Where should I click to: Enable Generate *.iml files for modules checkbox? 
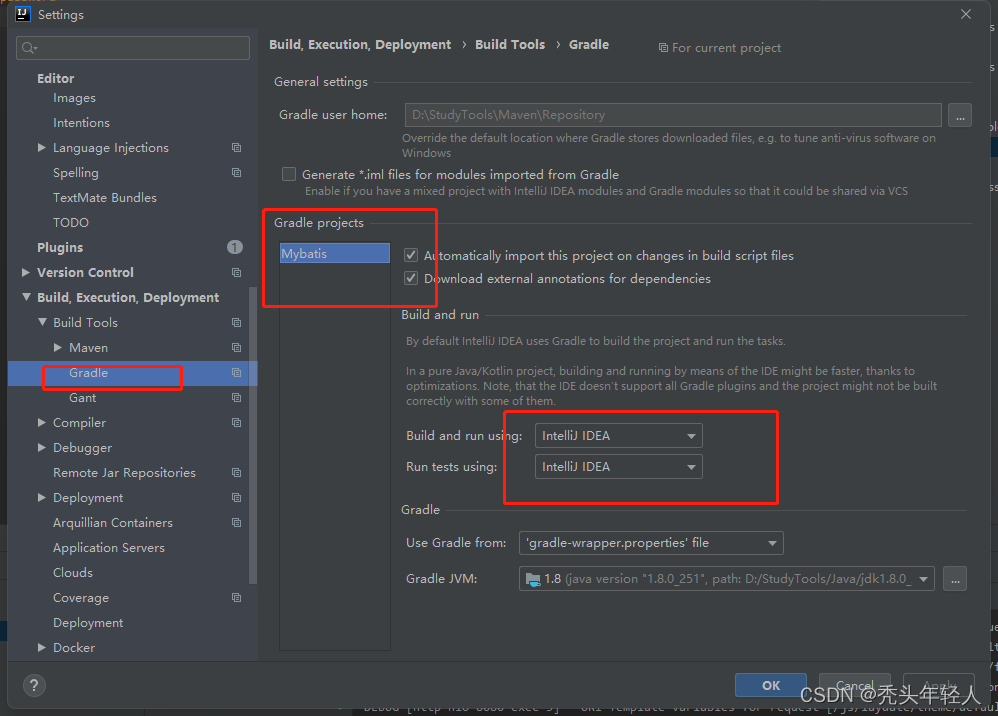pos(289,174)
